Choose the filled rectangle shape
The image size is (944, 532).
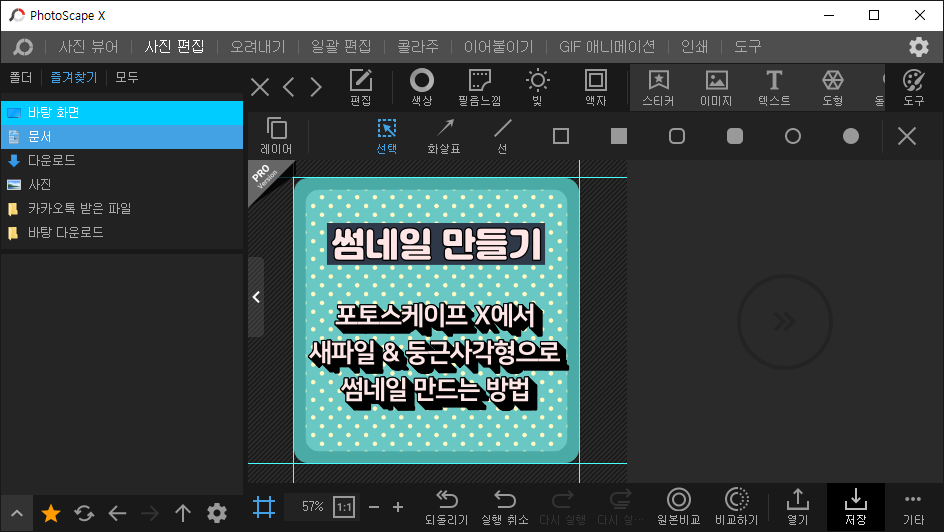coord(619,136)
